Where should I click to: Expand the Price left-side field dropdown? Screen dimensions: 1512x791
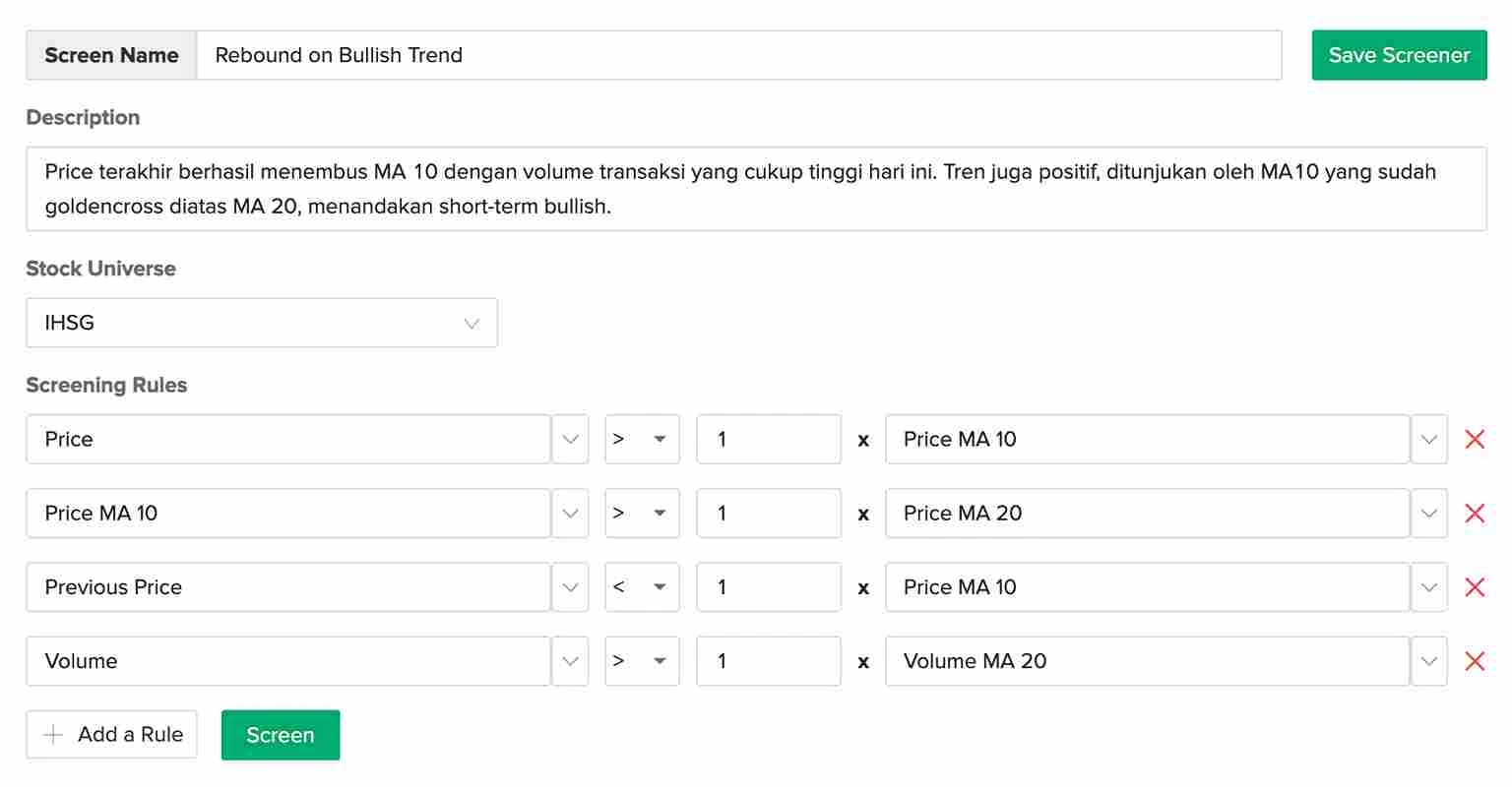[570, 440]
